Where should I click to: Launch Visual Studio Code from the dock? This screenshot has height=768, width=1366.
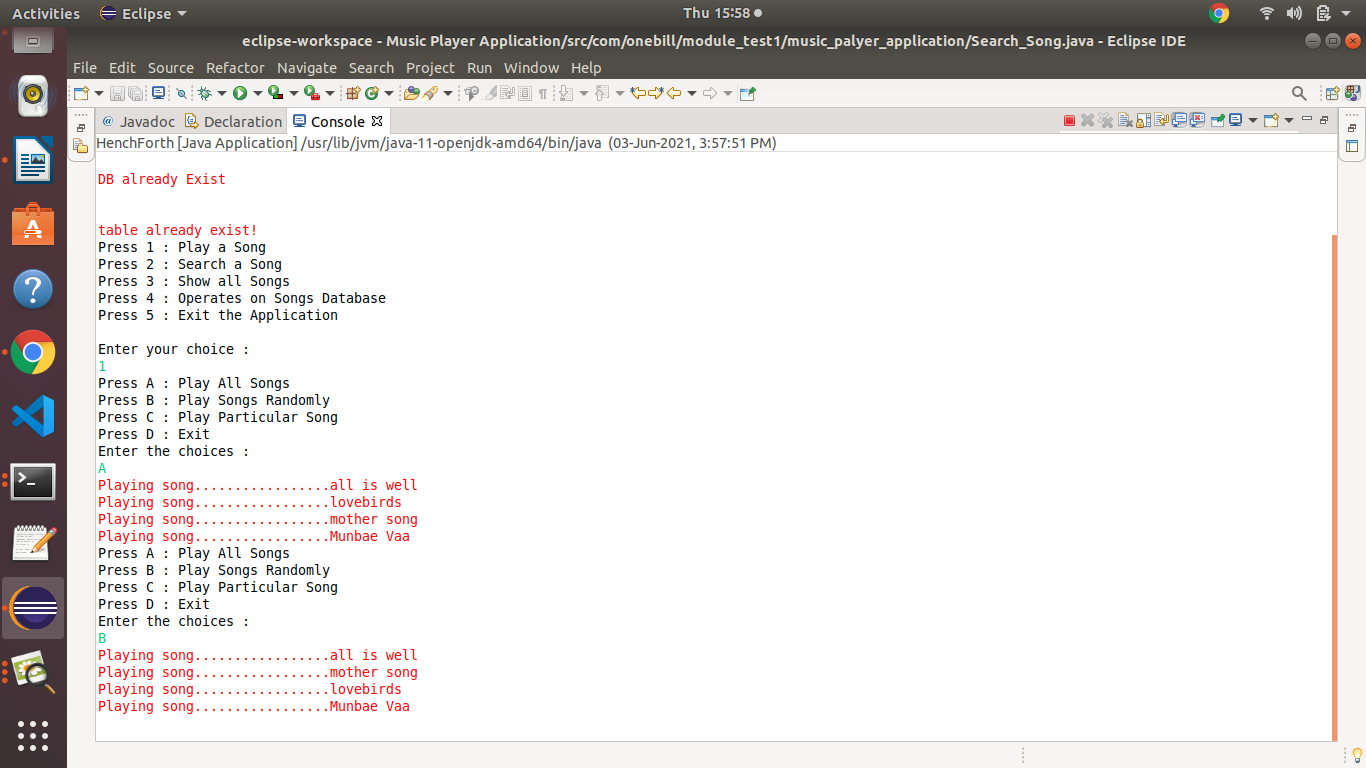tap(33, 415)
